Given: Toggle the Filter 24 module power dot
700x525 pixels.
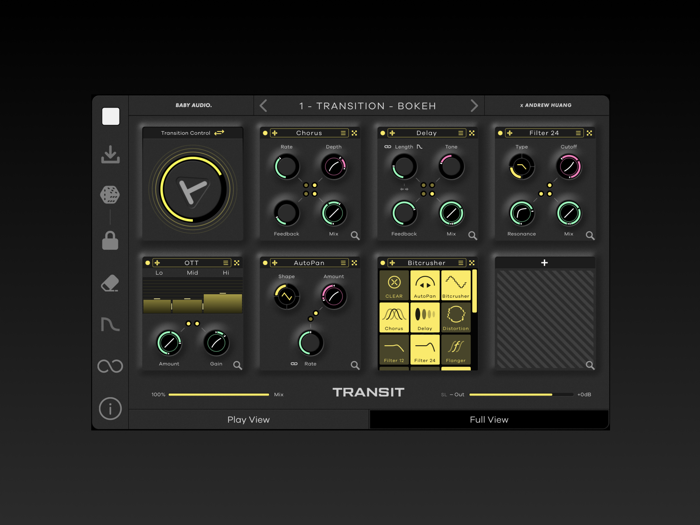Looking at the screenshot, I should tap(500, 133).
